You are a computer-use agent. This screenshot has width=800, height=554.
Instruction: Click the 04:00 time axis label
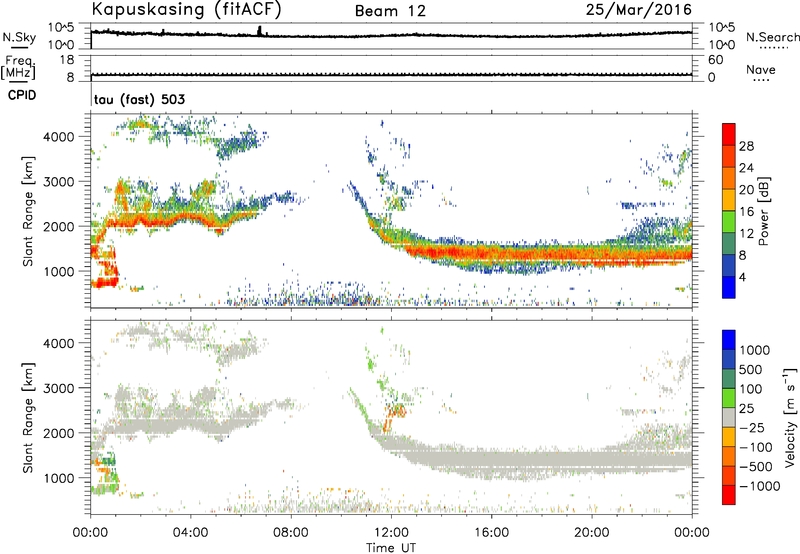click(x=190, y=533)
